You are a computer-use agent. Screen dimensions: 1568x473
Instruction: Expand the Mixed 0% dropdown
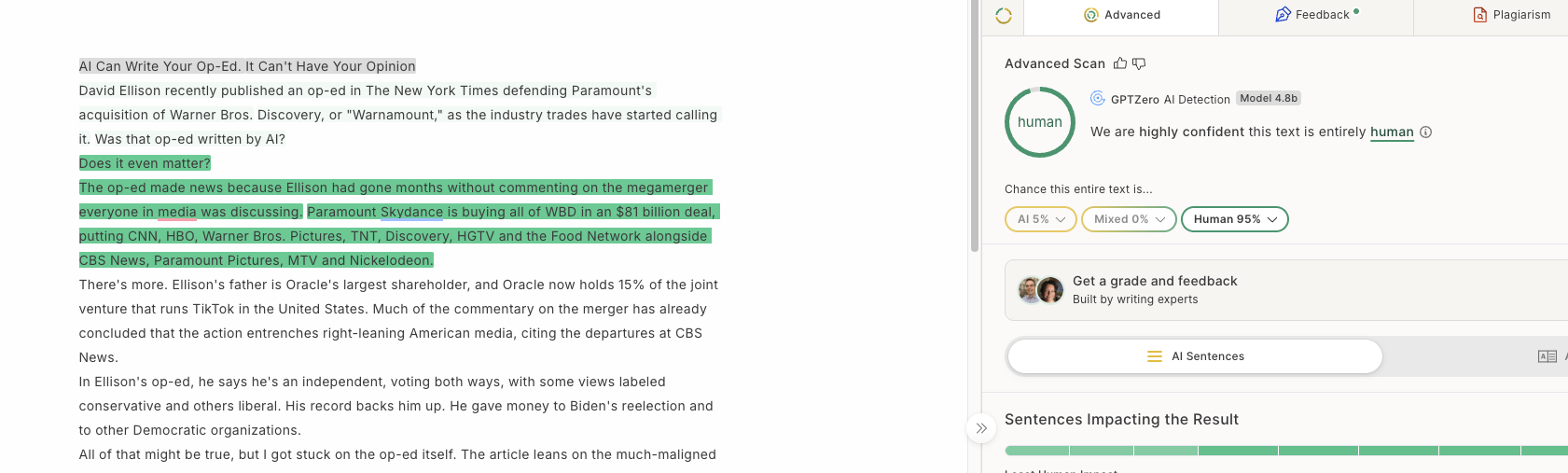[1129, 219]
